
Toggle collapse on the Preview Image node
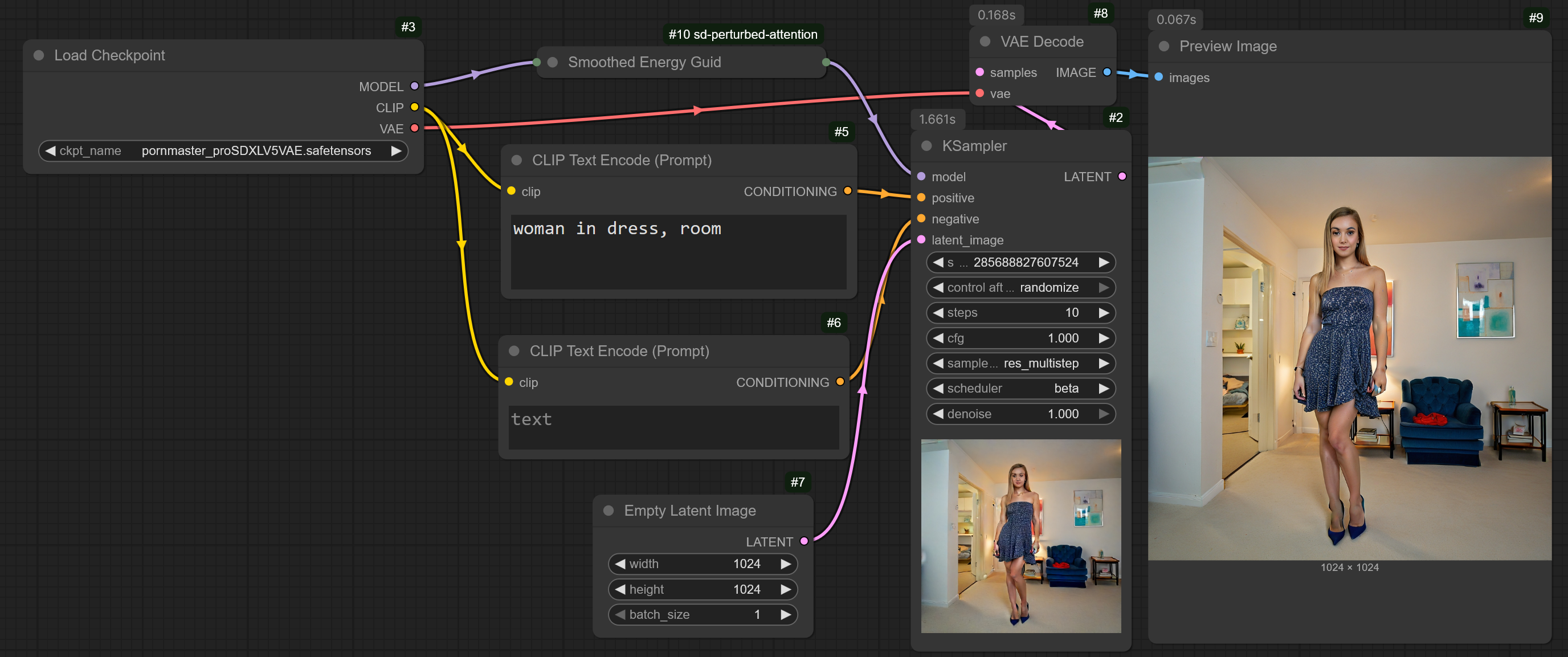click(1164, 46)
